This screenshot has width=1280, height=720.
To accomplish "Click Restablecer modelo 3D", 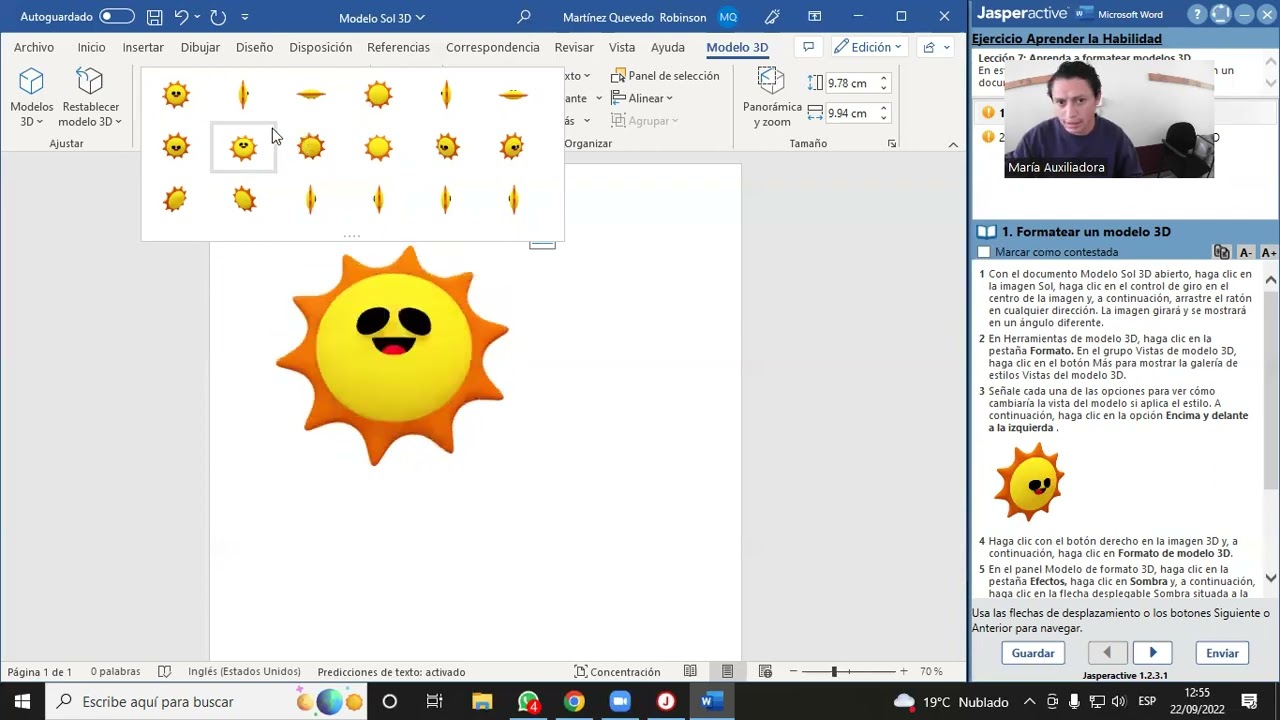I will point(90,98).
